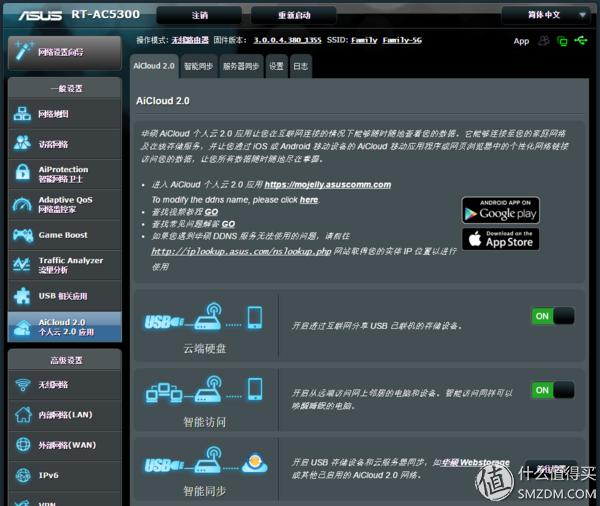Switch to the 日志 tab
This screenshot has width=600, height=506.
click(x=301, y=67)
